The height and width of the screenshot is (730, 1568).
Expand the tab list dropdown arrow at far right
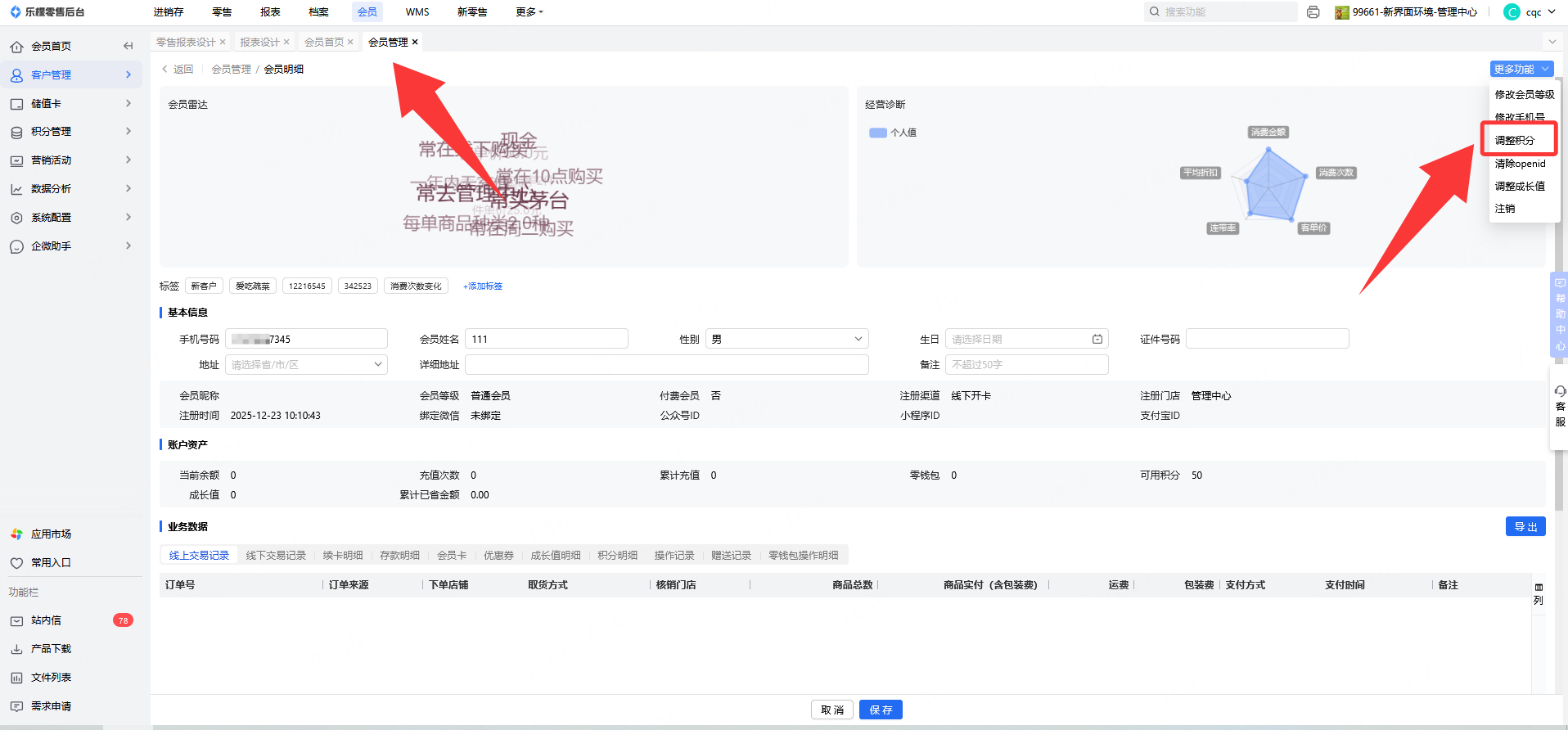[1552, 42]
